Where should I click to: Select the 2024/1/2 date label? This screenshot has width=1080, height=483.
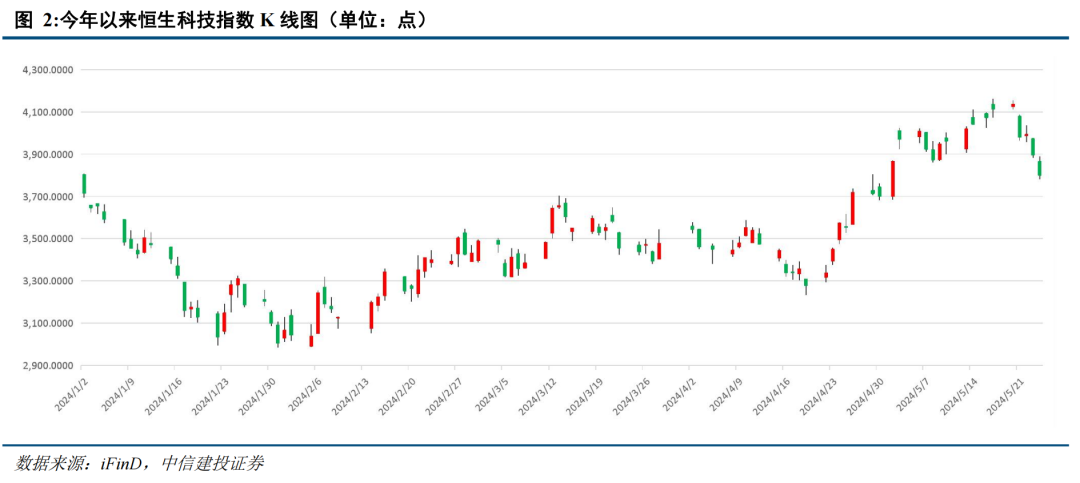point(71,393)
